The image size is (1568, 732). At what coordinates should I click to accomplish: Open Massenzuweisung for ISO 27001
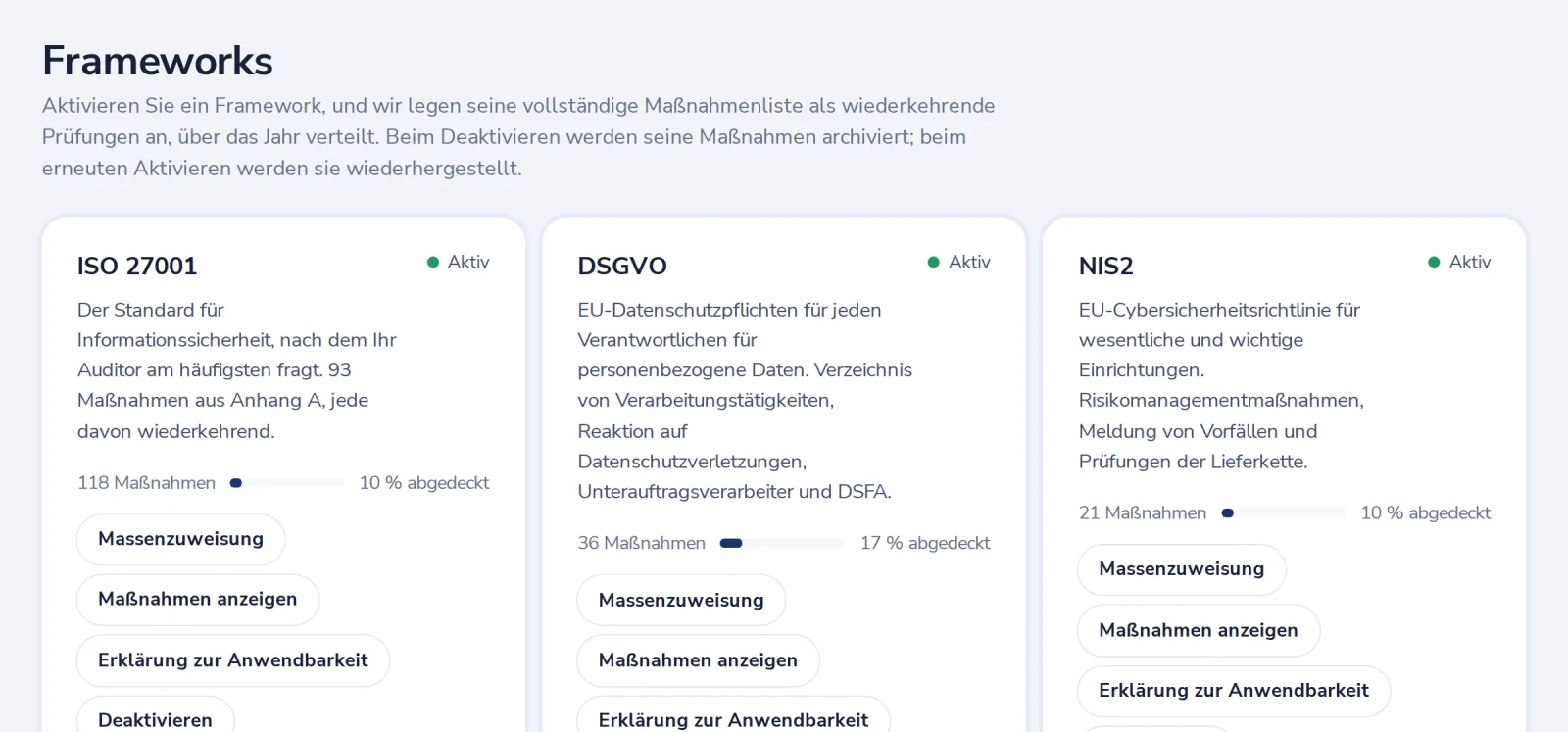(x=181, y=539)
